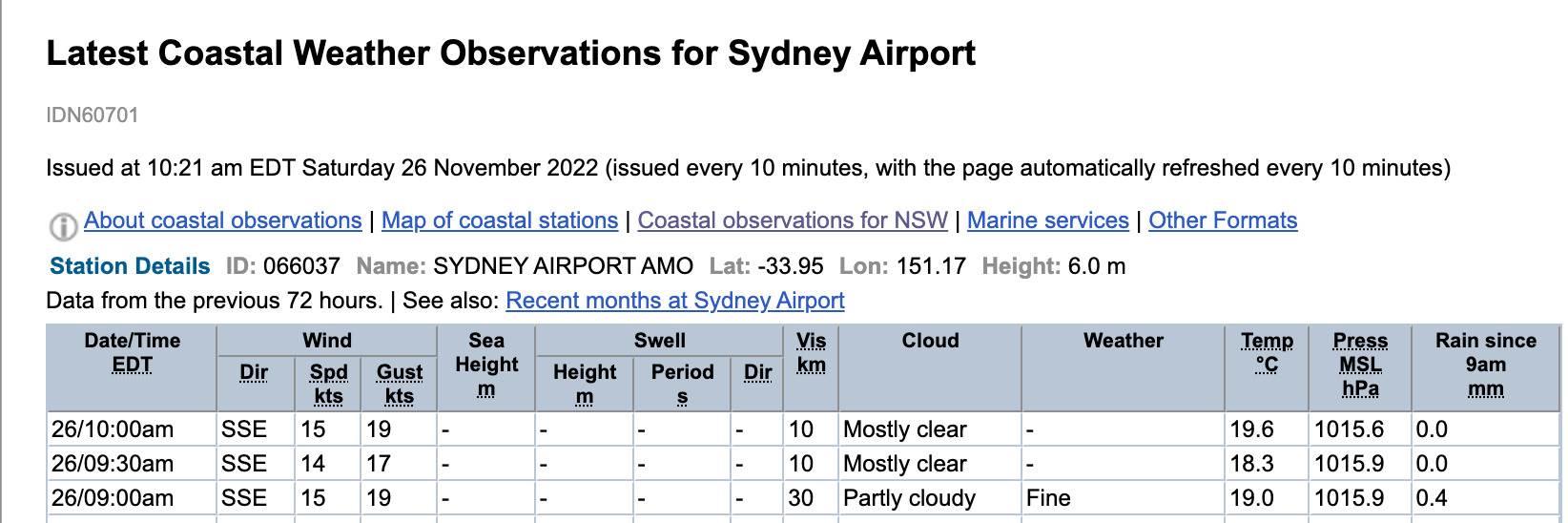This screenshot has width=1568, height=523.
Task: Click the wind Dir column header
Action: point(254,372)
